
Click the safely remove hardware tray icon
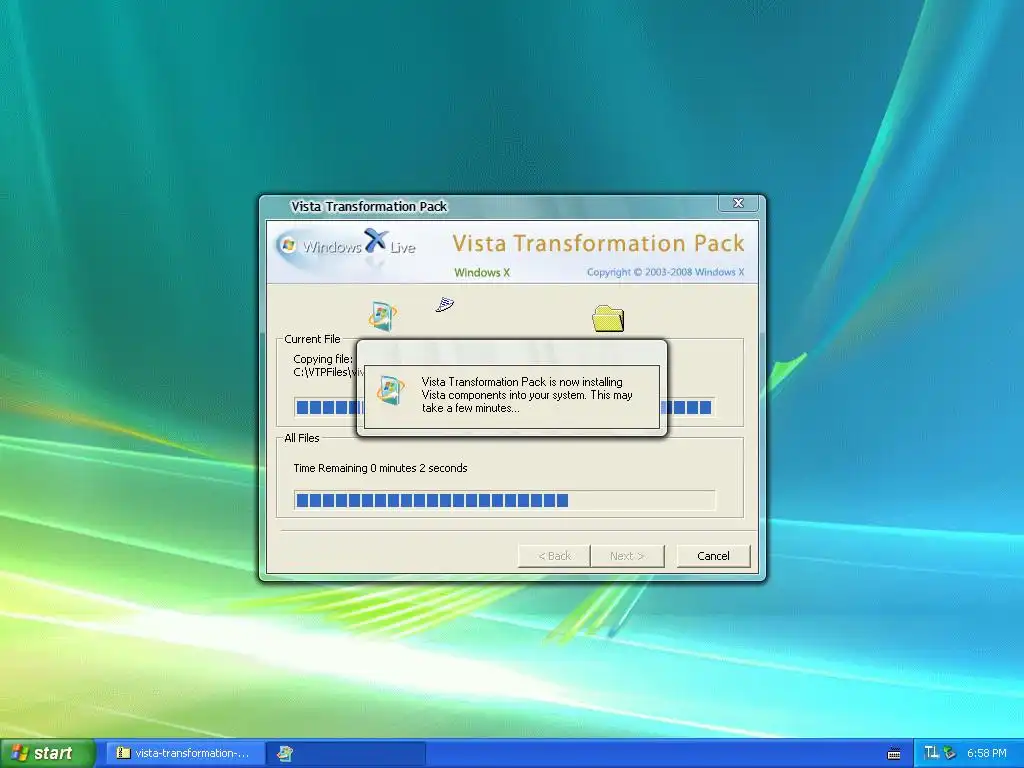(950, 753)
